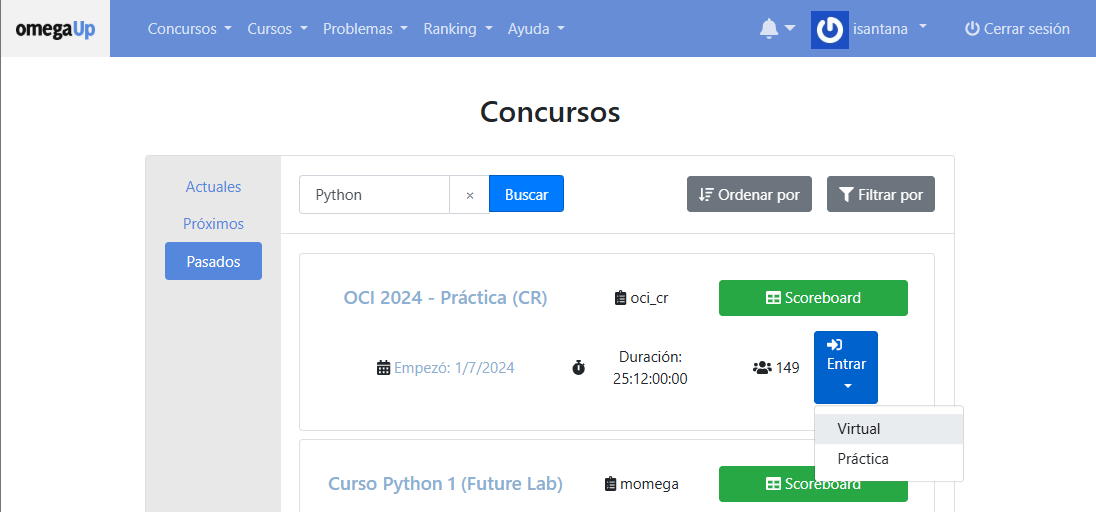Select Virtual from the Entrar menu
This screenshot has width=1096, height=512.
[889, 429]
